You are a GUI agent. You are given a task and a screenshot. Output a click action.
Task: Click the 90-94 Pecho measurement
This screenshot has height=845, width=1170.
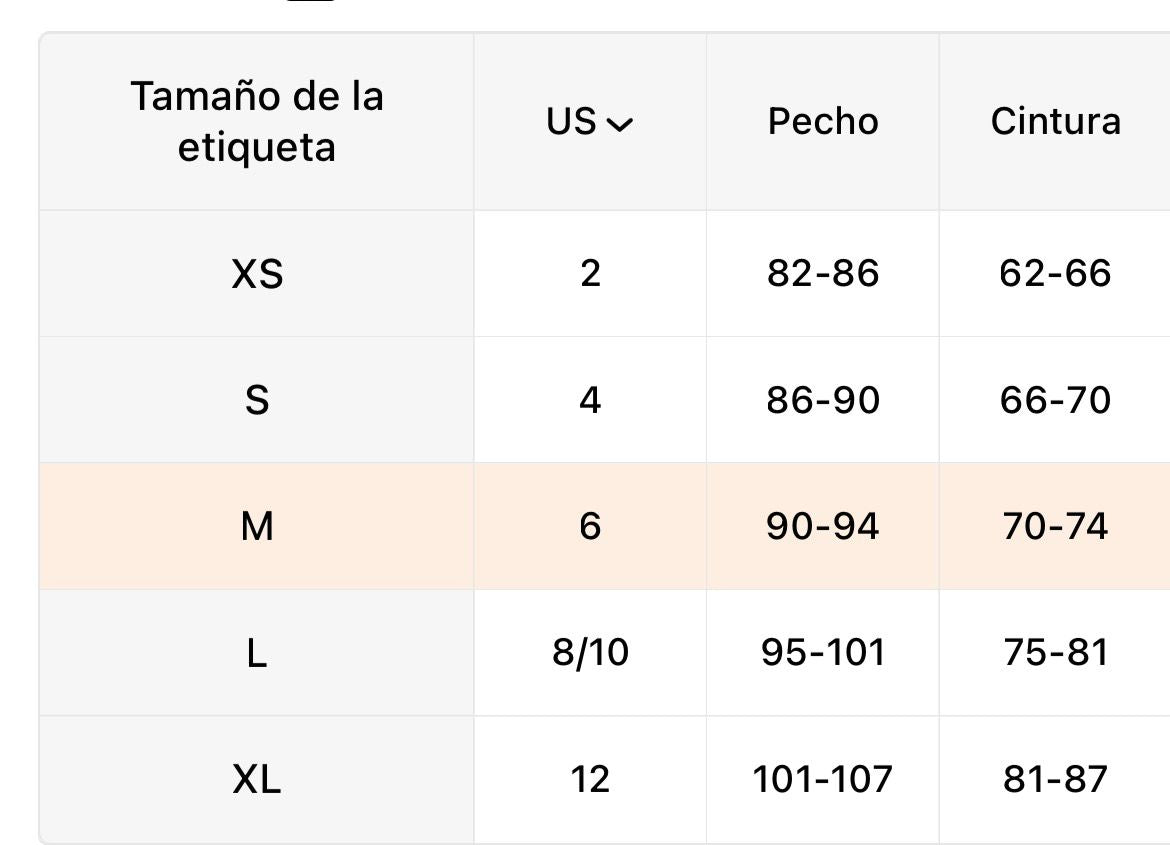pyautogui.click(x=823, y=526)
